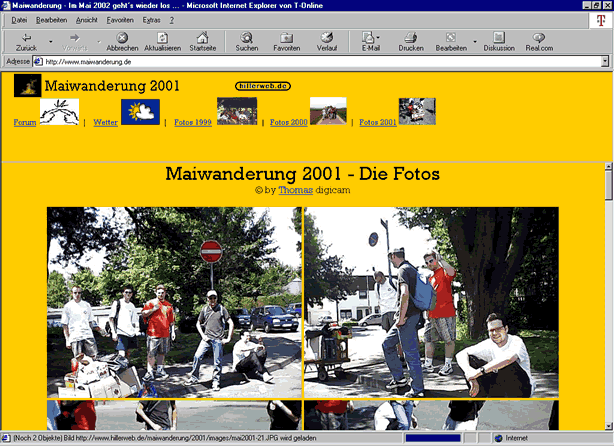614x446 pixels.
Task: Click the Fotos 2000 thumbnail image
Action: tap(328, 110)
